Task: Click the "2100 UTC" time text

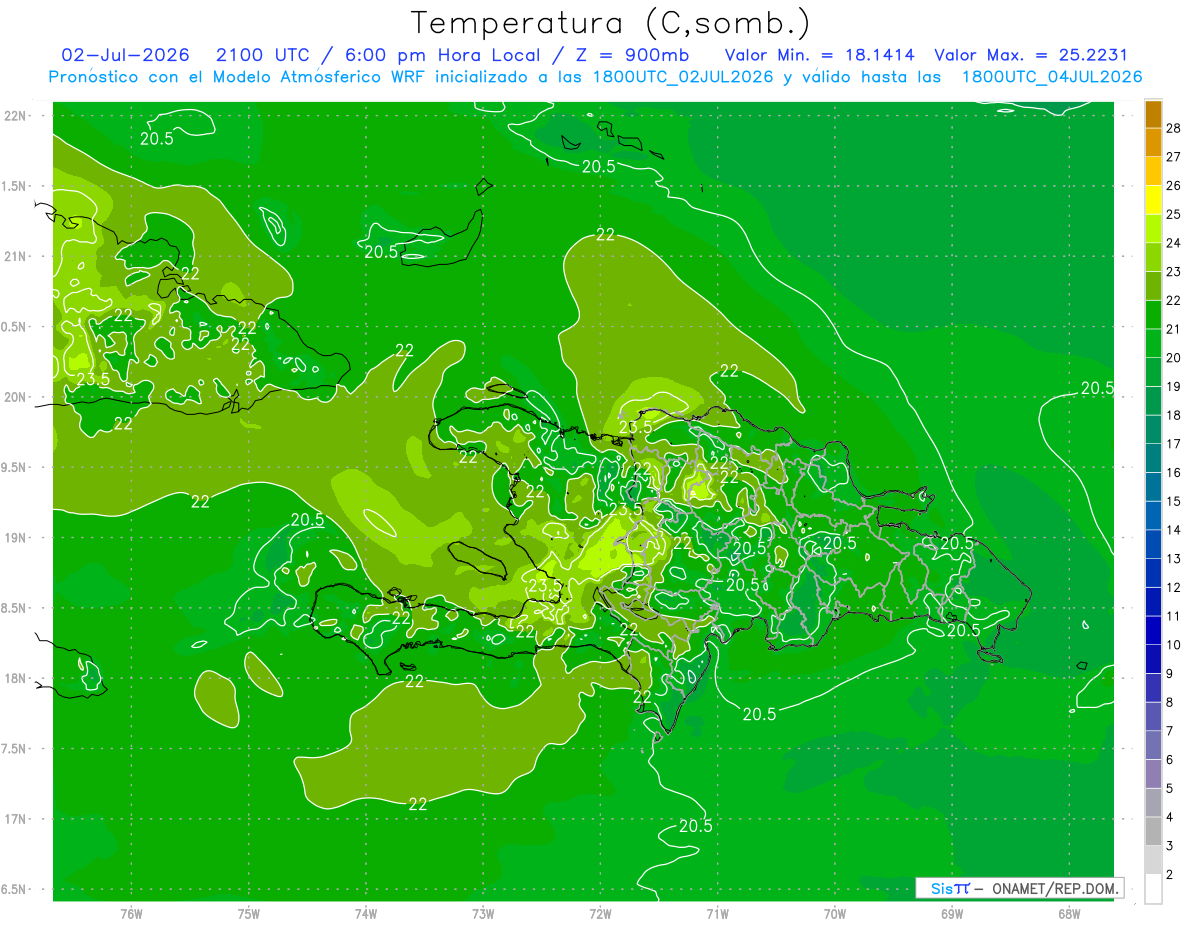Action: (262, 55)
